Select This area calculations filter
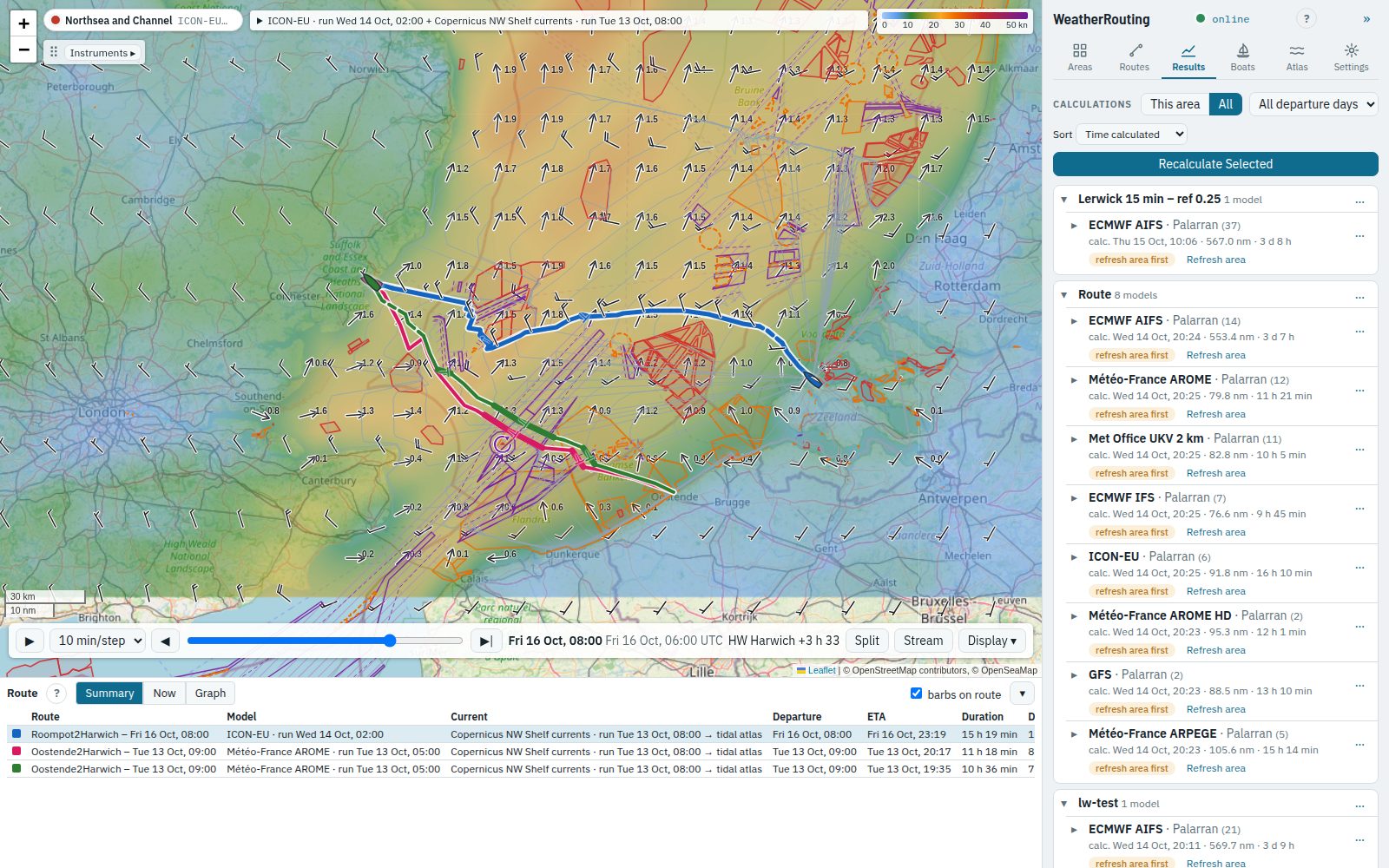 [1175, 104]
